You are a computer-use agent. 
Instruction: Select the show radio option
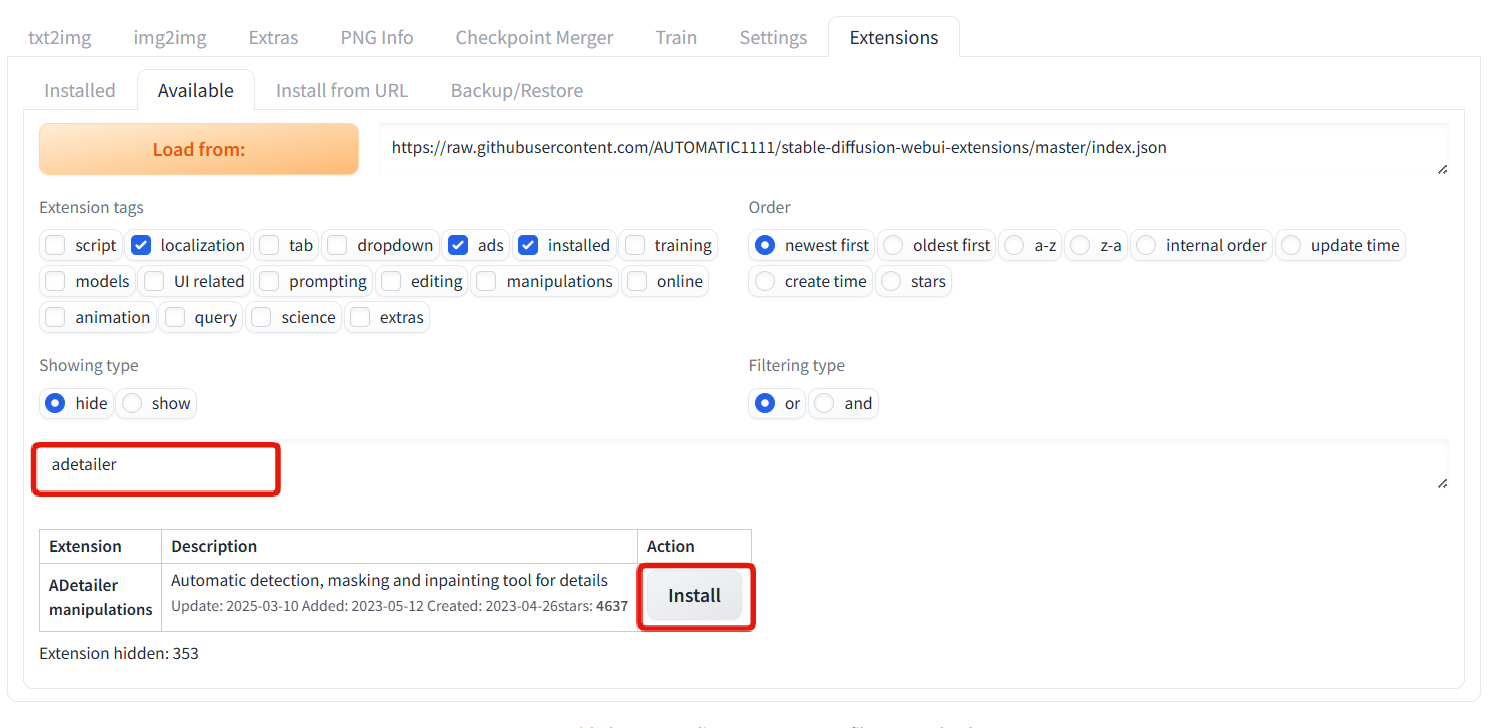pyautogui.click(x=132, y=403)
